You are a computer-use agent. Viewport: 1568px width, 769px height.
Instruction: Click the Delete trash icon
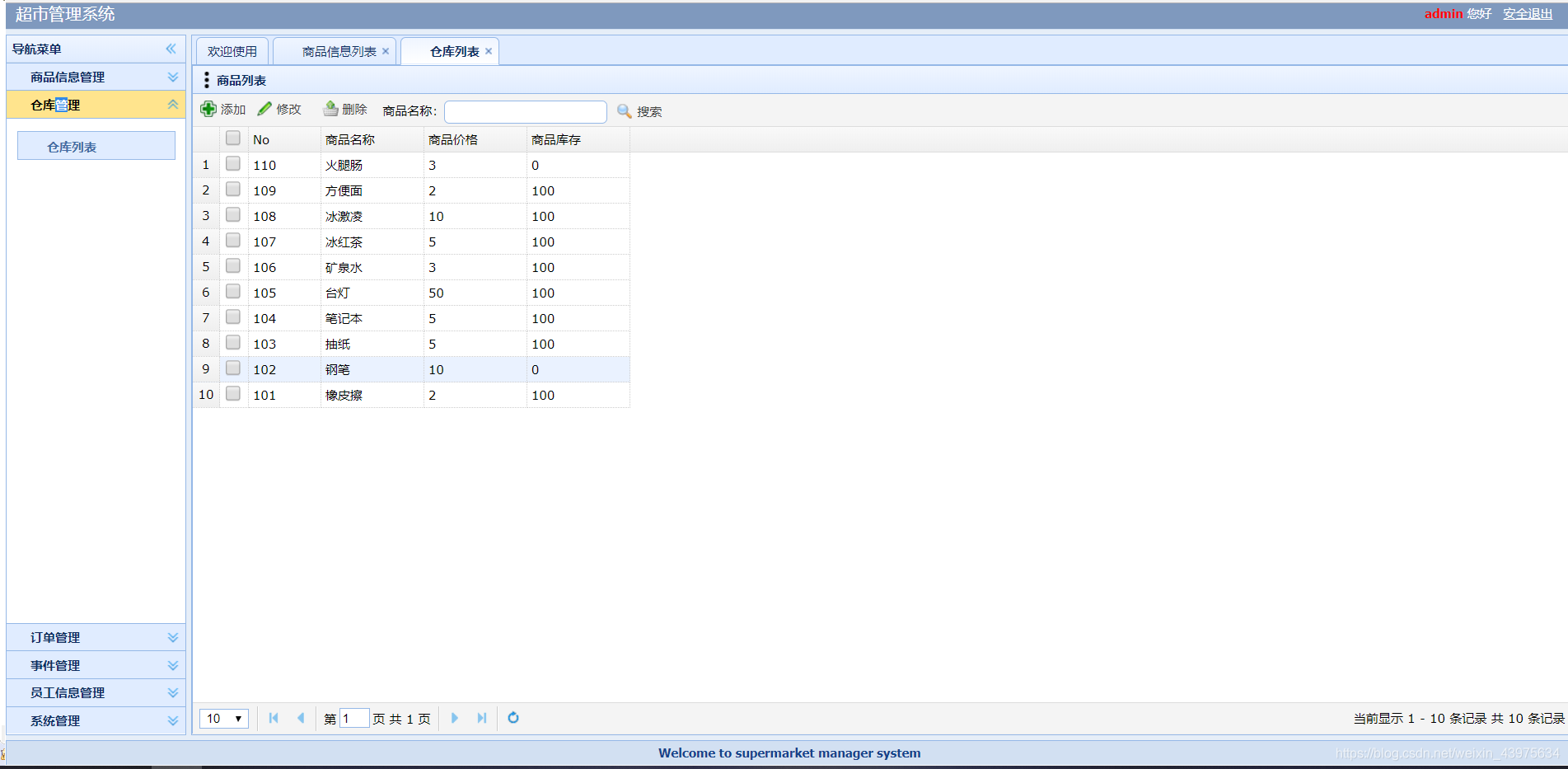330,109
